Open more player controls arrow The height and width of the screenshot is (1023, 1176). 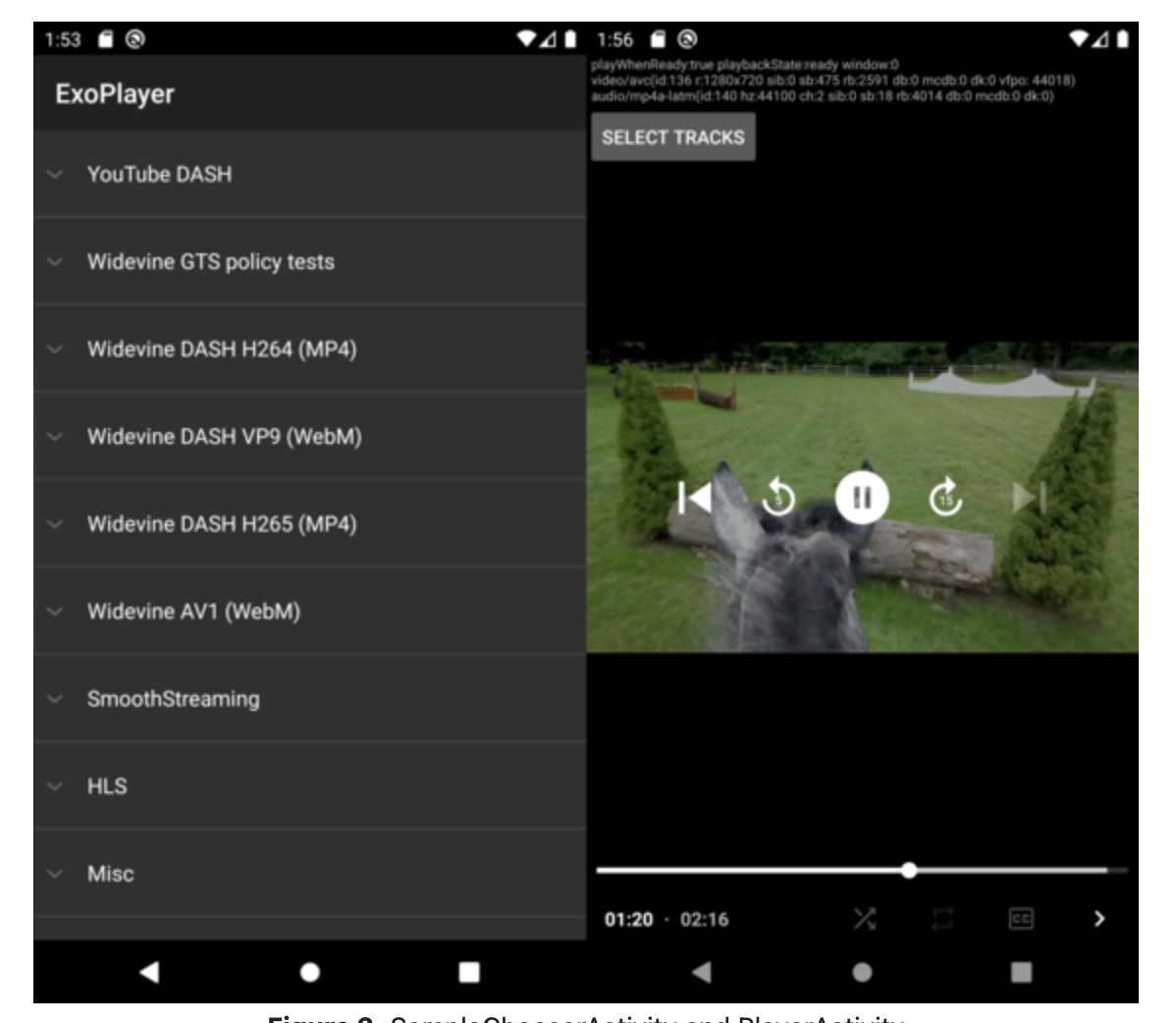[x=1098, y=919]
